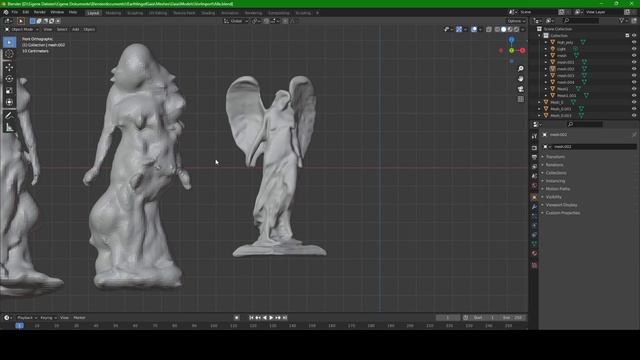Hide mesh.002 via its eye icon
The width and height of the screenshot is (640, 360).
point(634,69)
